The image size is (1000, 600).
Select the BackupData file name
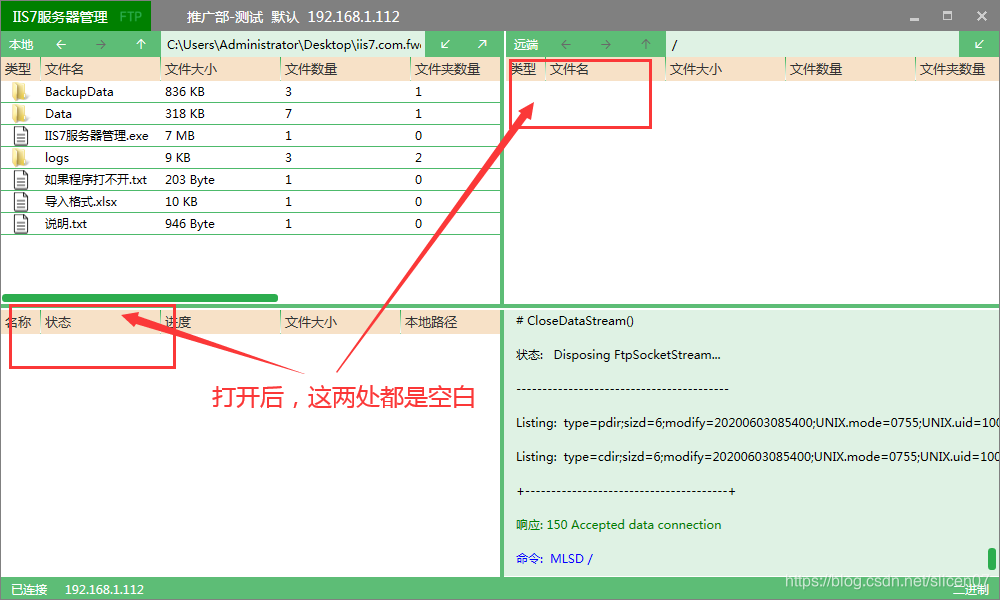[79, 92]
